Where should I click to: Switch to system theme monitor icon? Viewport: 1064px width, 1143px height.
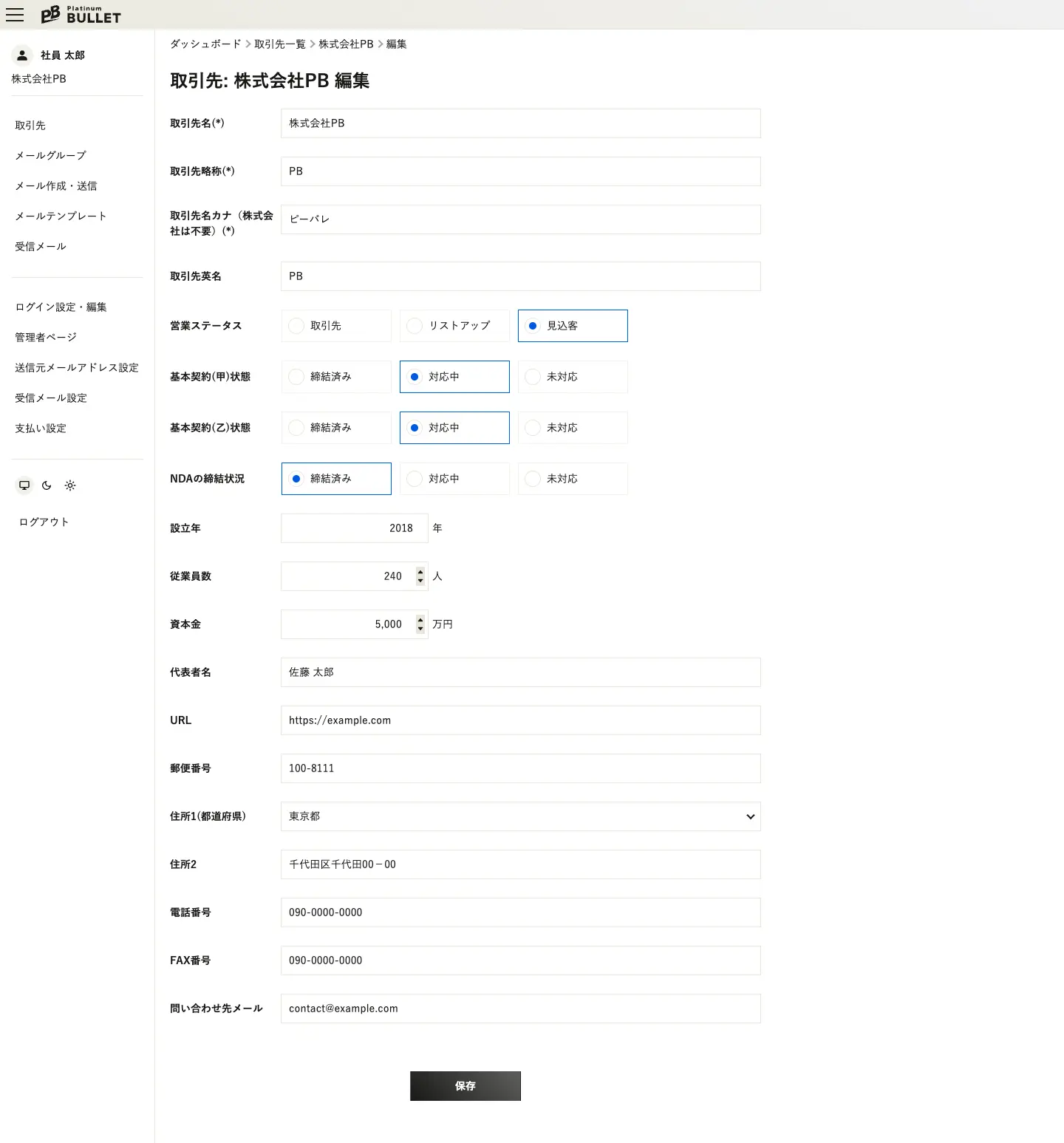point(24,485)
